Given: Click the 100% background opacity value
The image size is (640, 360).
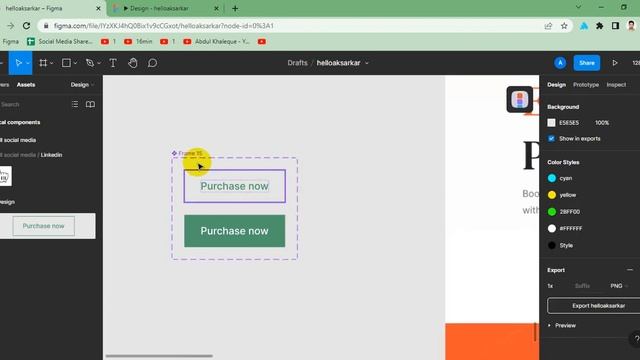Looking at the screenshot, I should coord(602,123).
